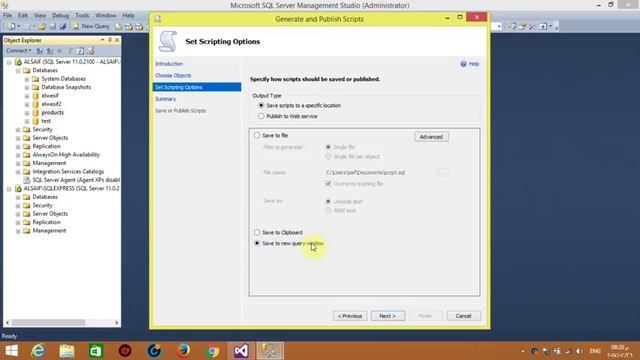Open Firefox from the taskbar
This screenshot has height=360, width=640.
coord(183,351)
